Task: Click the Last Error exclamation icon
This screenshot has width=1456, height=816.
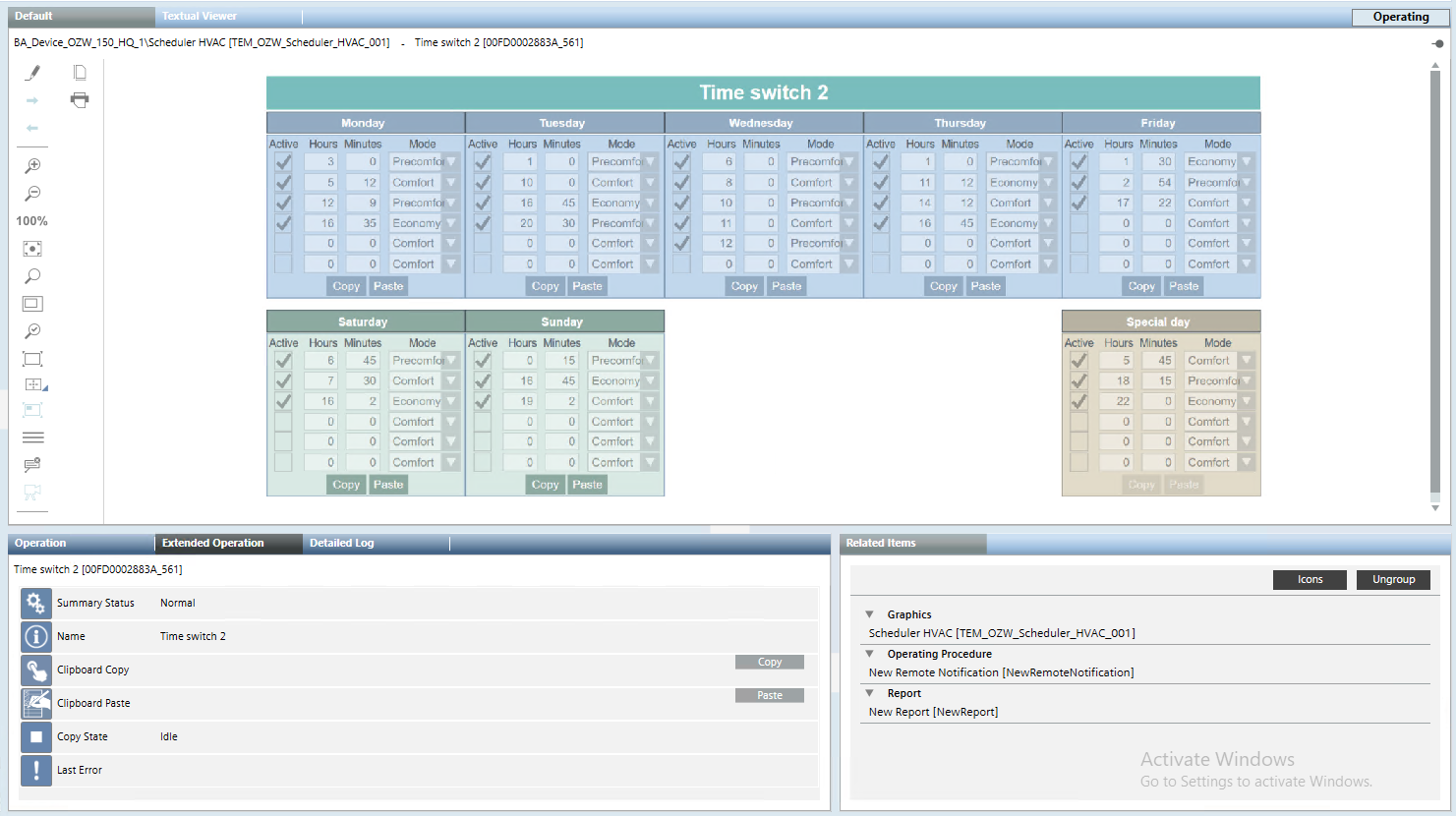Action: [36, 770]
